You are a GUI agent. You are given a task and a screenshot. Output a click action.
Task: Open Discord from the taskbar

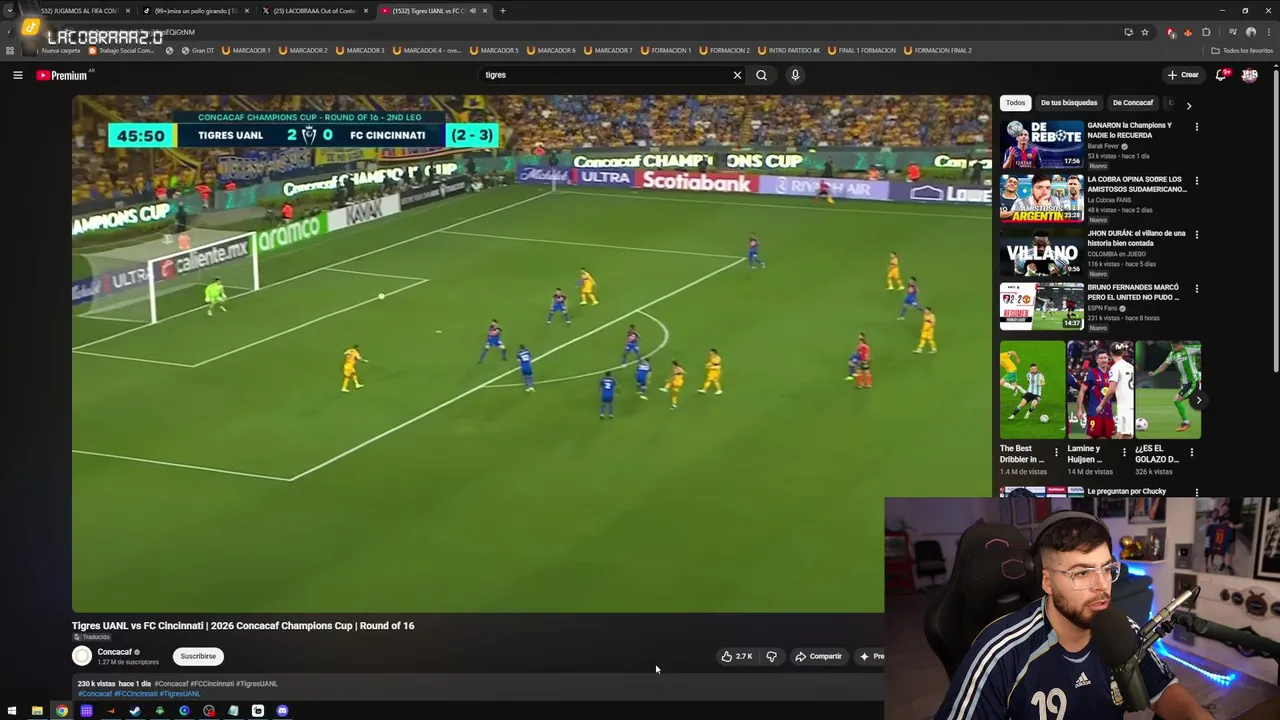coord(282,711)
